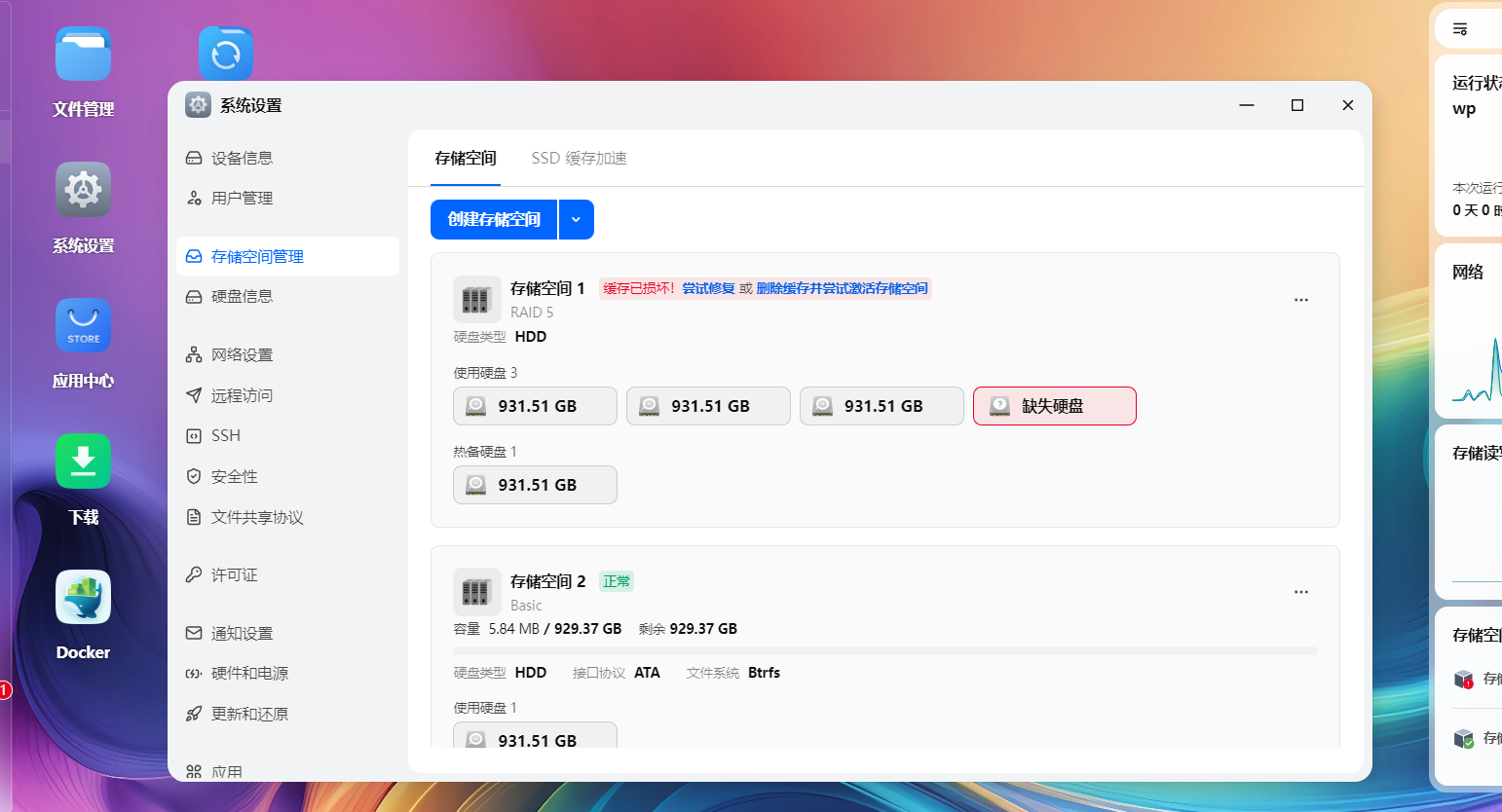Click the 网络 widget on the right
The height and width of the screenshot is (812, 1502).
(1468, 331)
